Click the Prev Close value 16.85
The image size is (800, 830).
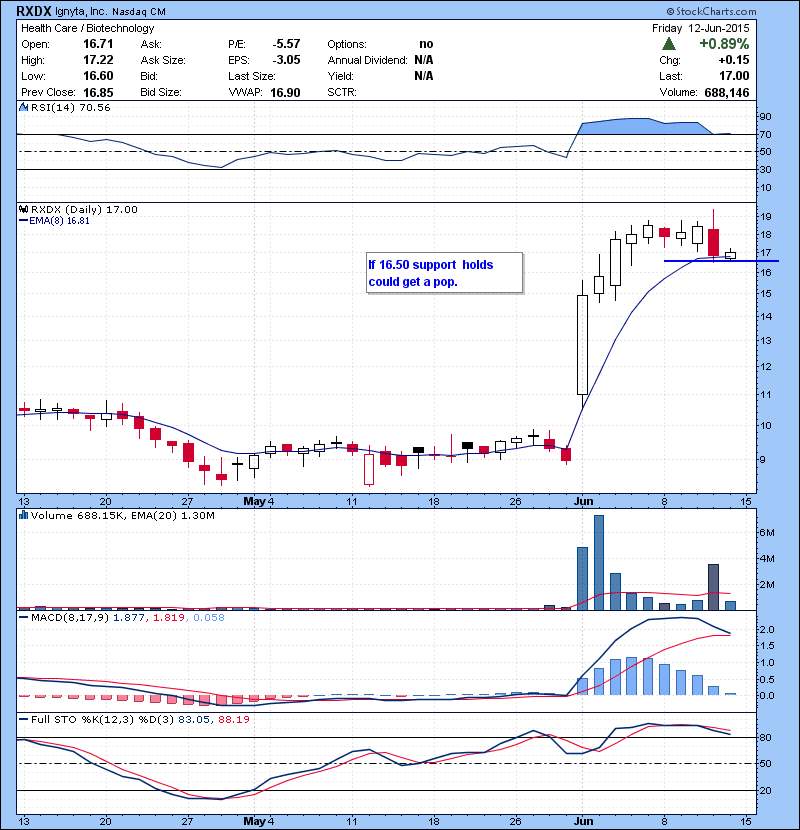98,93
